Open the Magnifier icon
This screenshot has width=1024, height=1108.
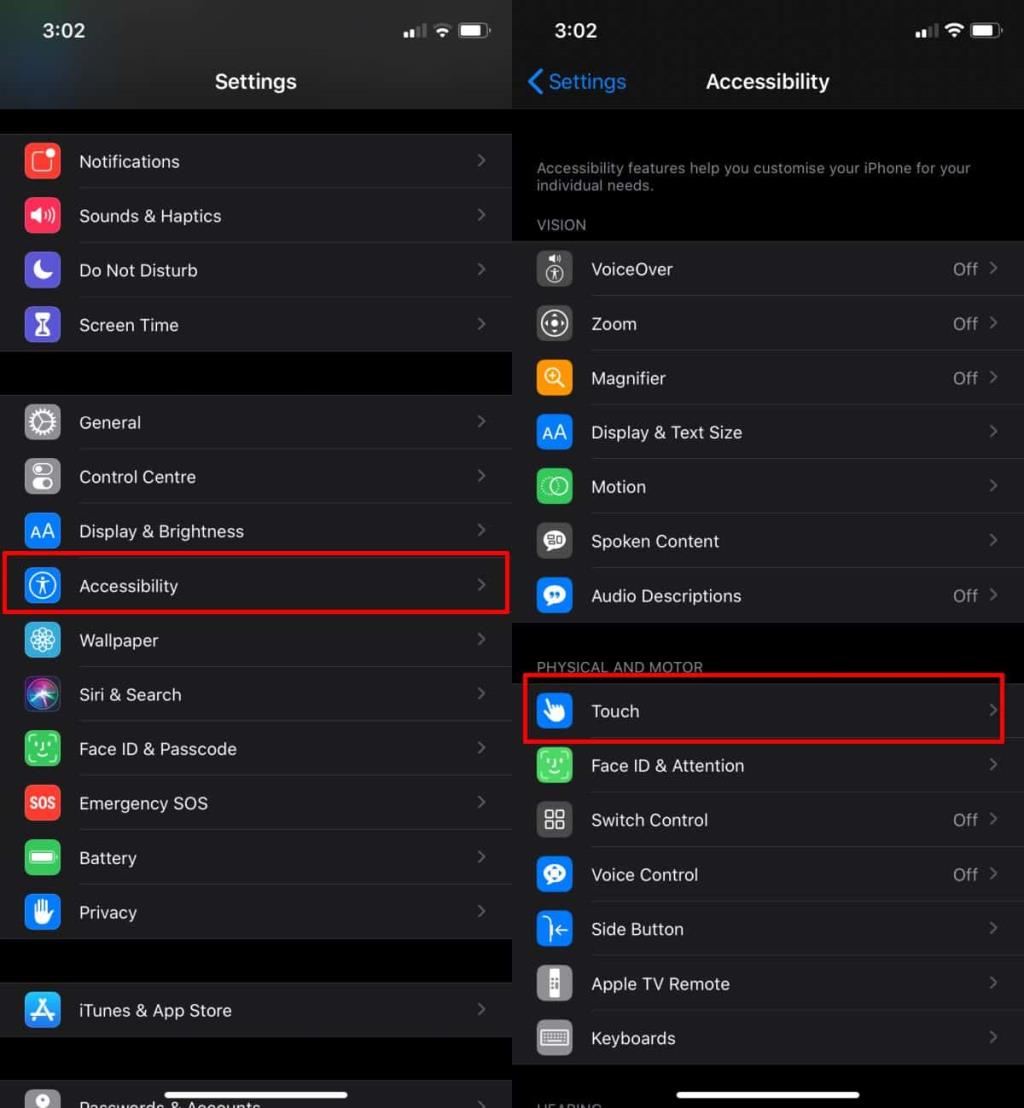click(554, 378)
